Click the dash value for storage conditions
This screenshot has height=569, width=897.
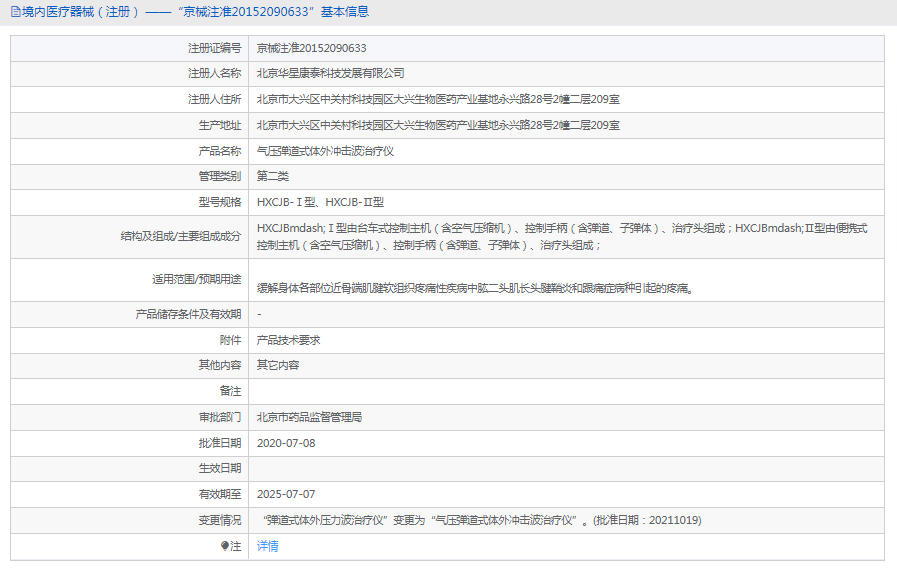click(259, 315)
